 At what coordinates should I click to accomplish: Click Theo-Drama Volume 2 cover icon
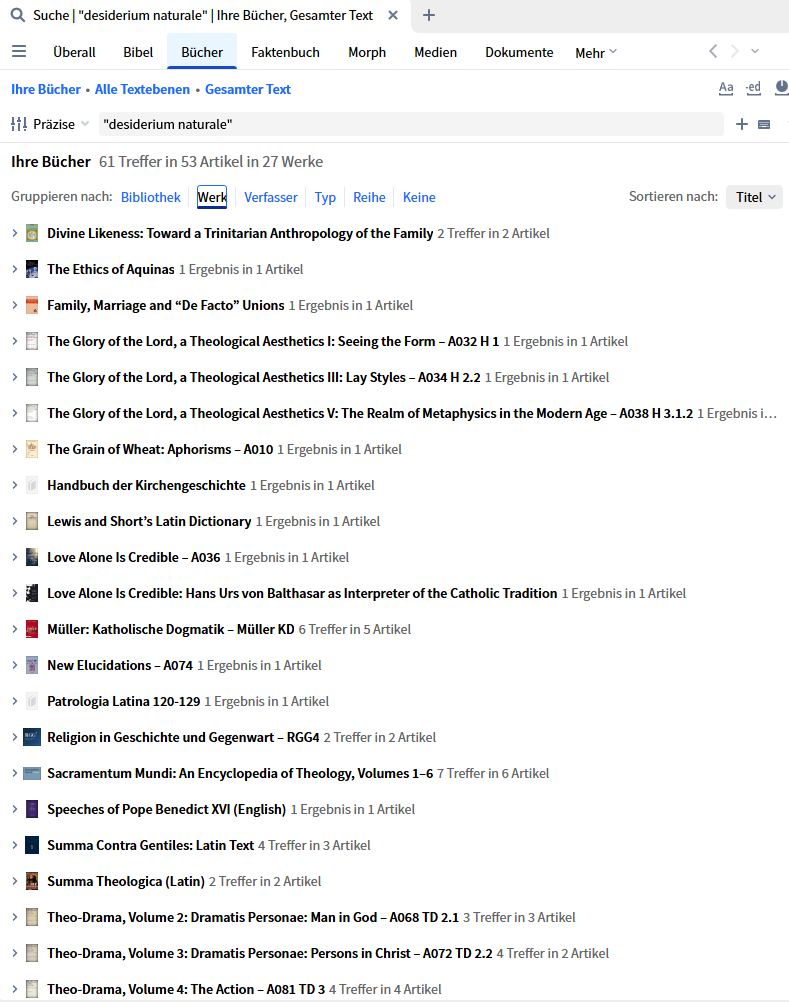pos(32,917)
